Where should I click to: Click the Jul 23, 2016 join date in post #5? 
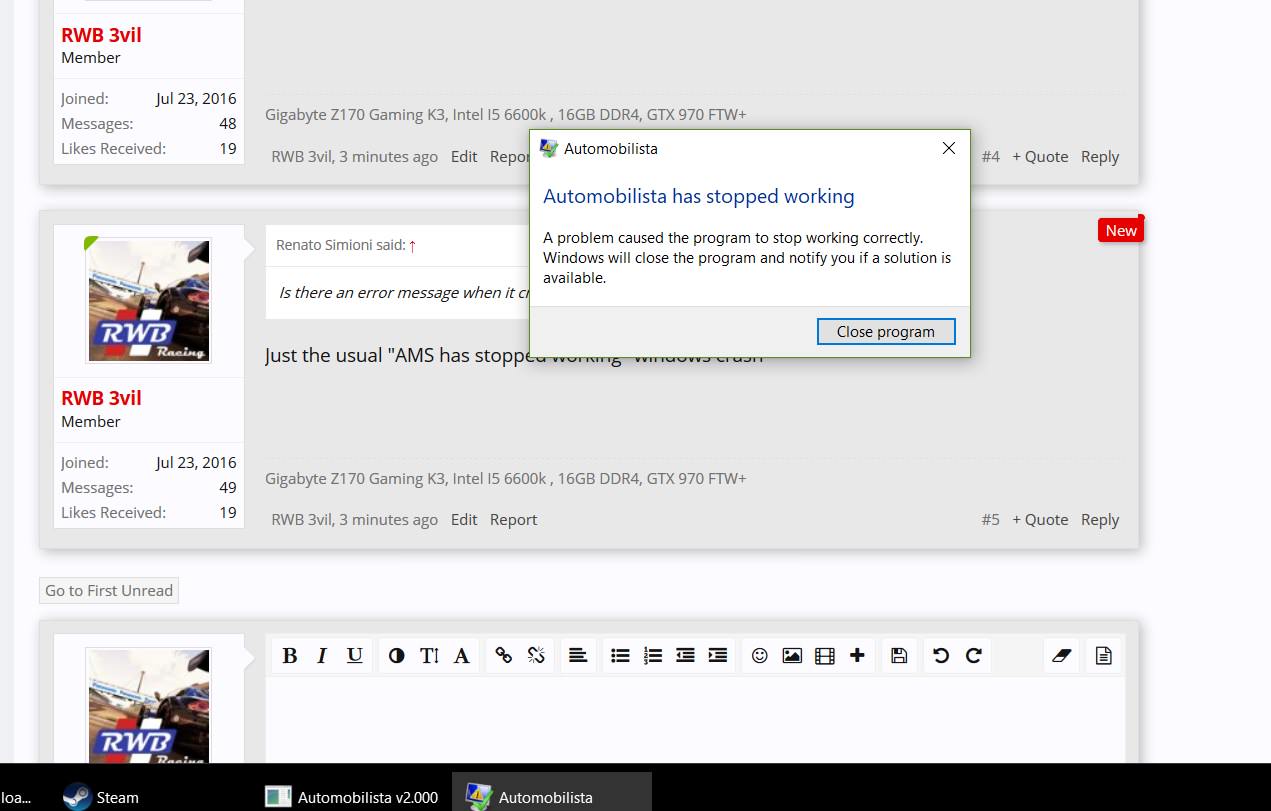pyautogui.click(x=196, y=462)
